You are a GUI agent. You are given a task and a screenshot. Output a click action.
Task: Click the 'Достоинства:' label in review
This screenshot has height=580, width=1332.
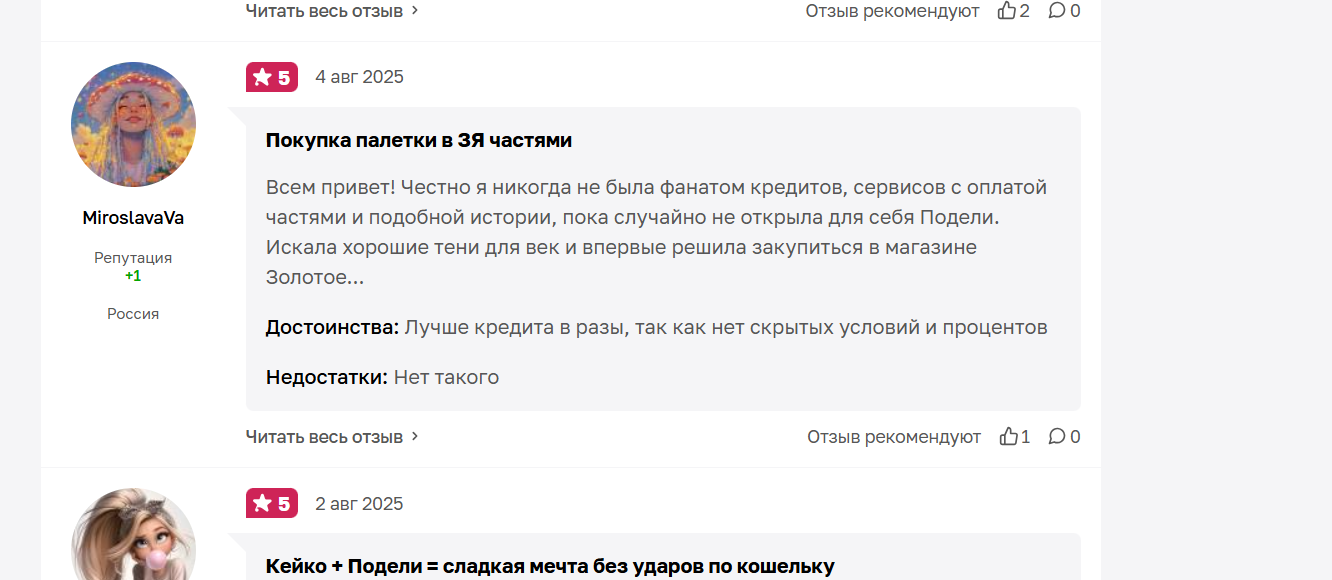click(332, 327)
